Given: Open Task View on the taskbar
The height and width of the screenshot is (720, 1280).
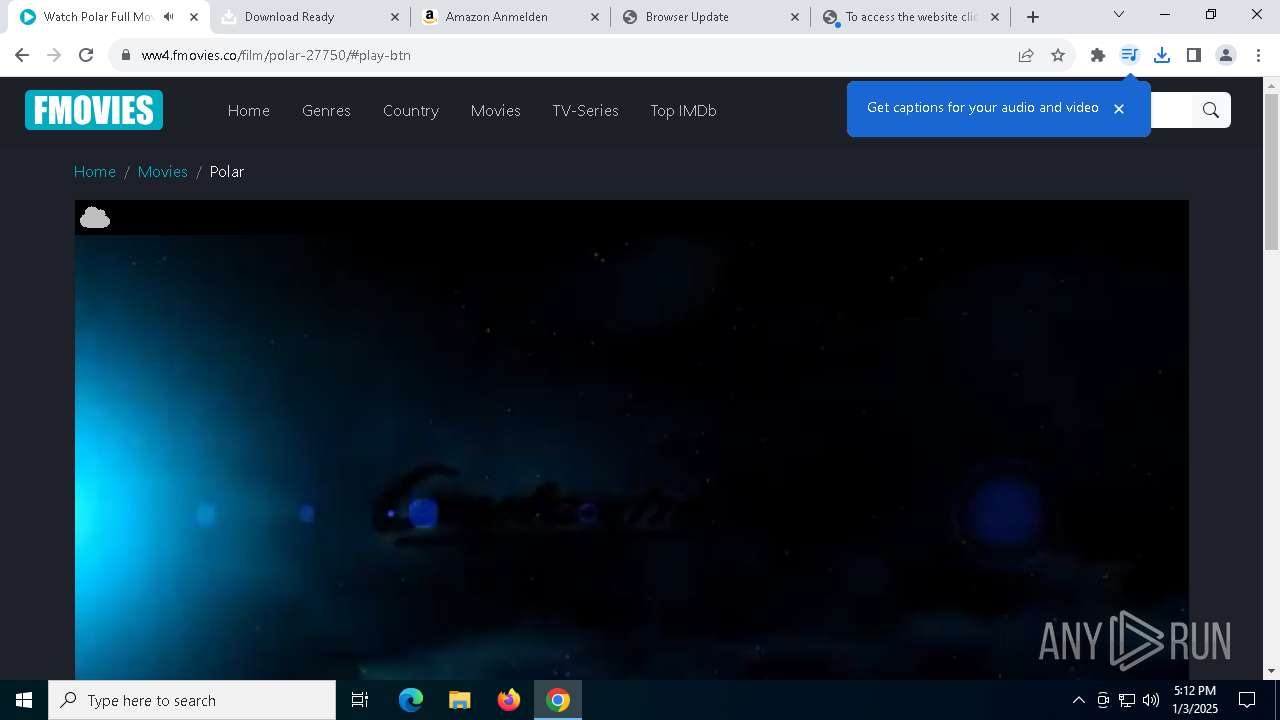Looking at the screenshot, I should [360, 700].
